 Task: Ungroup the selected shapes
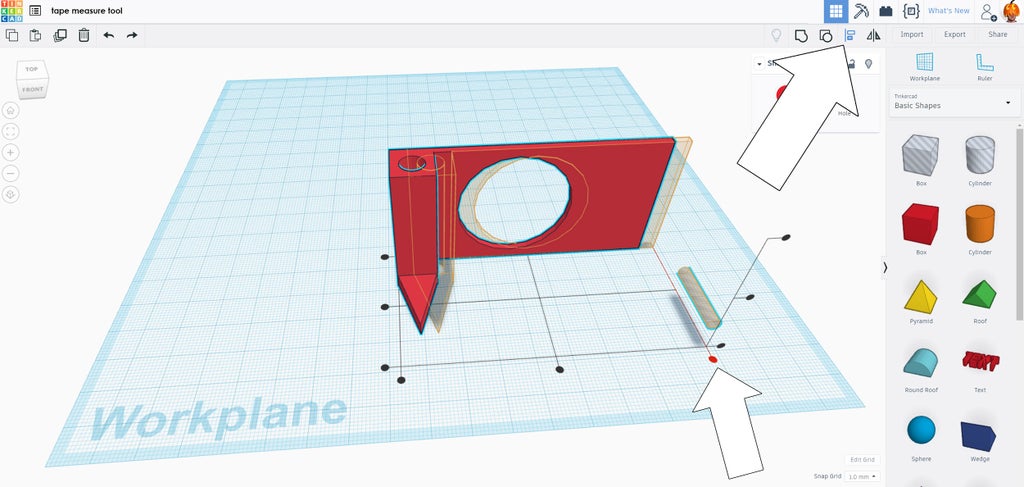coord(826,35)
